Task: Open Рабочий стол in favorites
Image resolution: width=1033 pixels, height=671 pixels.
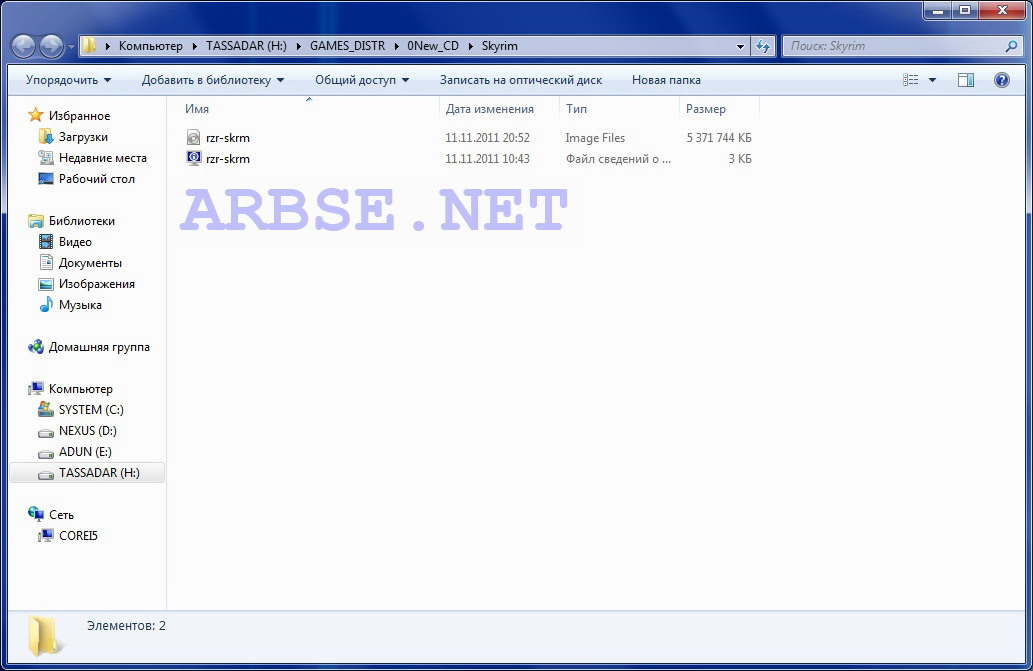Action: 97,179
